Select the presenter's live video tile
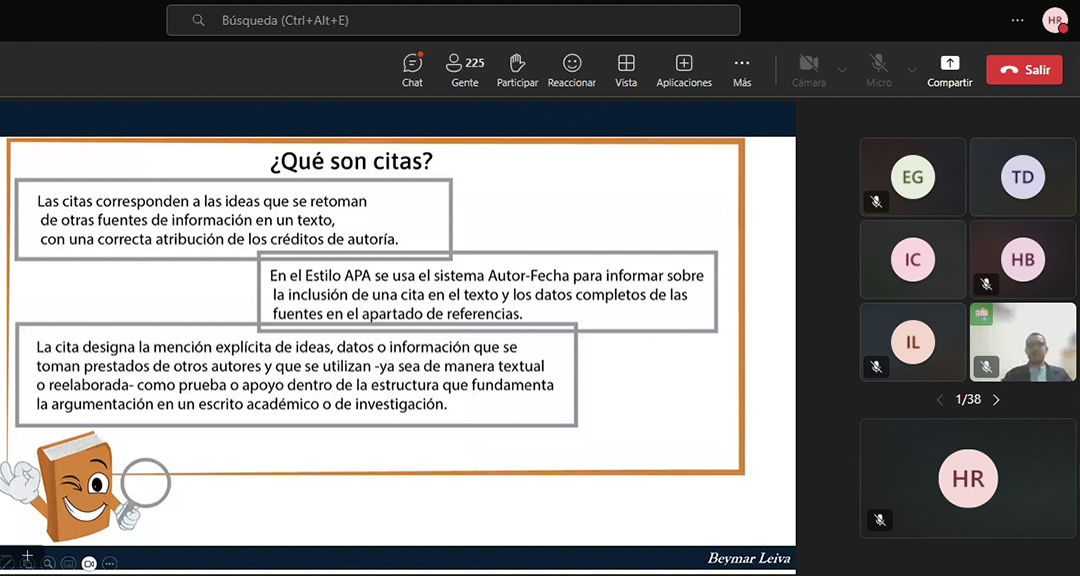Image resolution: width=1080 pixels, height=576 pixels. pos(1023,342)
